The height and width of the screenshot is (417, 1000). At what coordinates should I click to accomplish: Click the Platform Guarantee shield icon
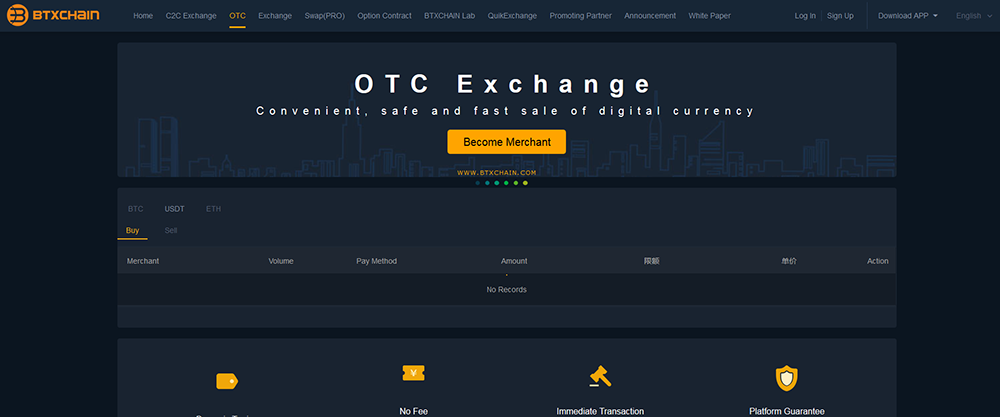pos(787,377)
